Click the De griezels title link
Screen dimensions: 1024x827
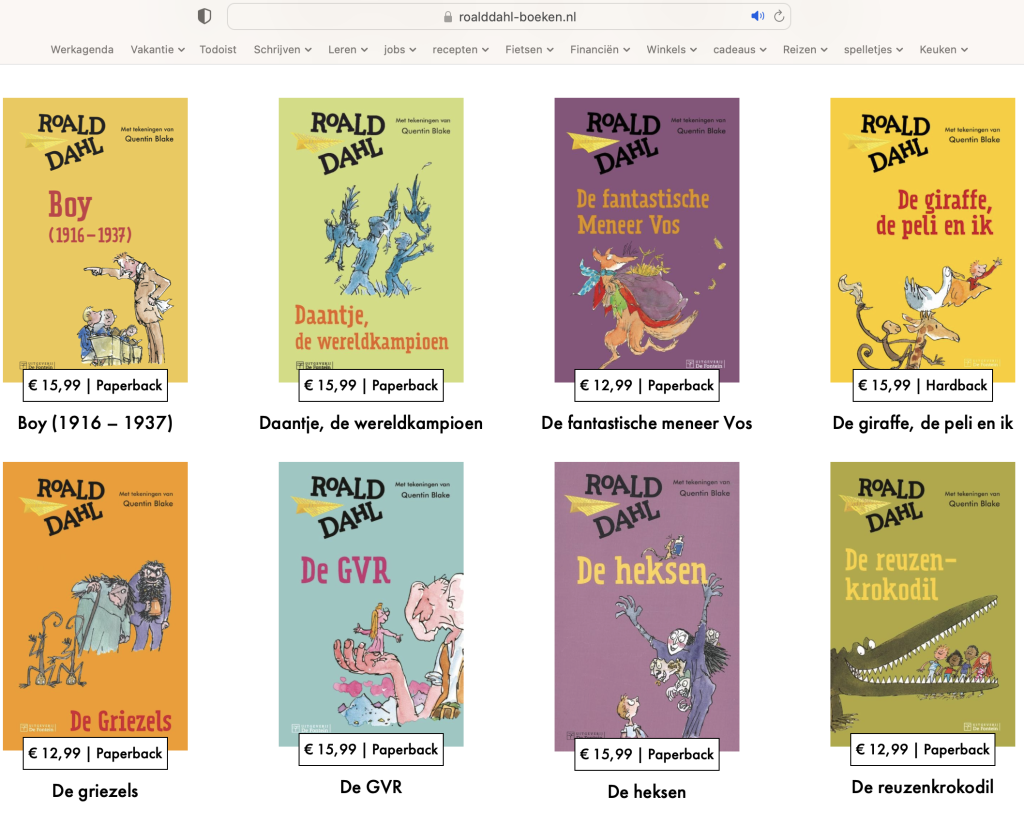pos(95,791)
